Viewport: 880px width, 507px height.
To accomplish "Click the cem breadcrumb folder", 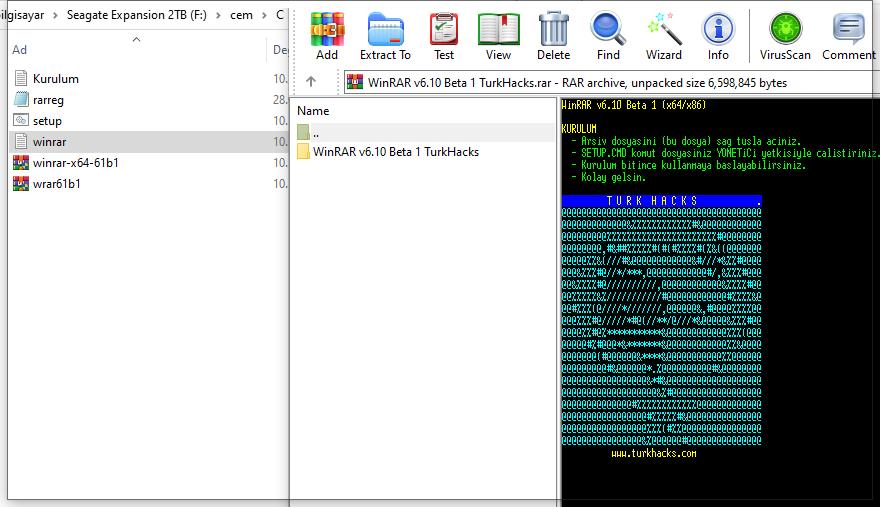I will [x=241, y=15].
